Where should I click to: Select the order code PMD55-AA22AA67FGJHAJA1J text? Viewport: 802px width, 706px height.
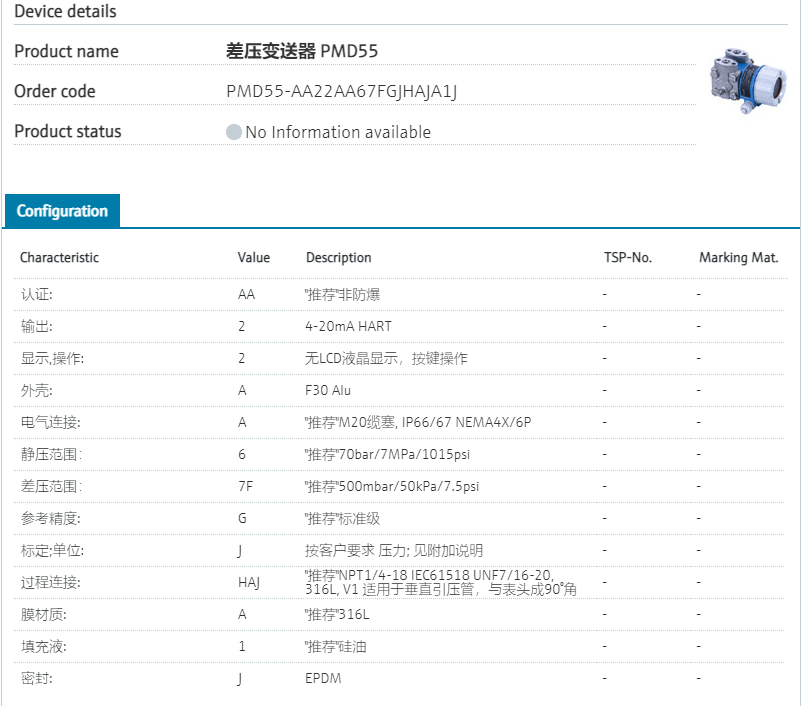342,92
